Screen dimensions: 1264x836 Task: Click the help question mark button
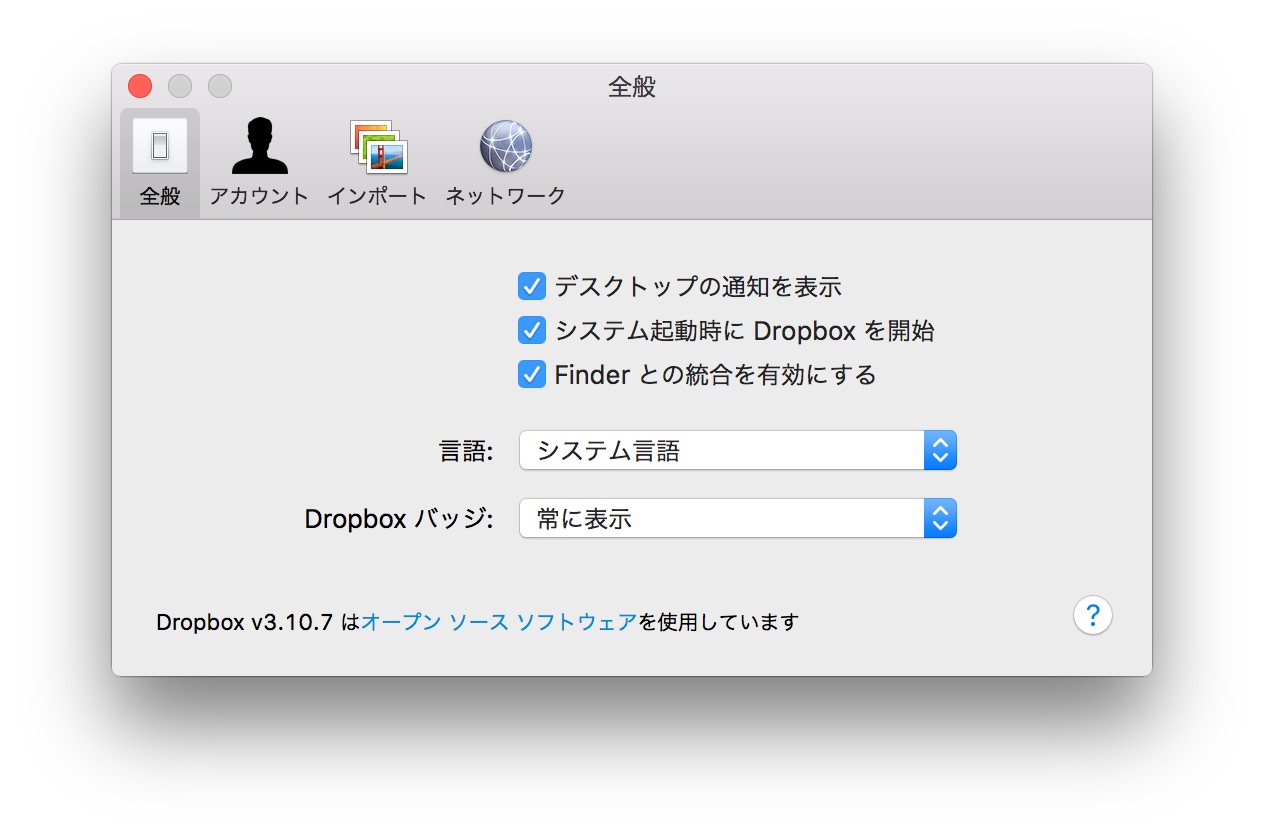pos(1093,614)
